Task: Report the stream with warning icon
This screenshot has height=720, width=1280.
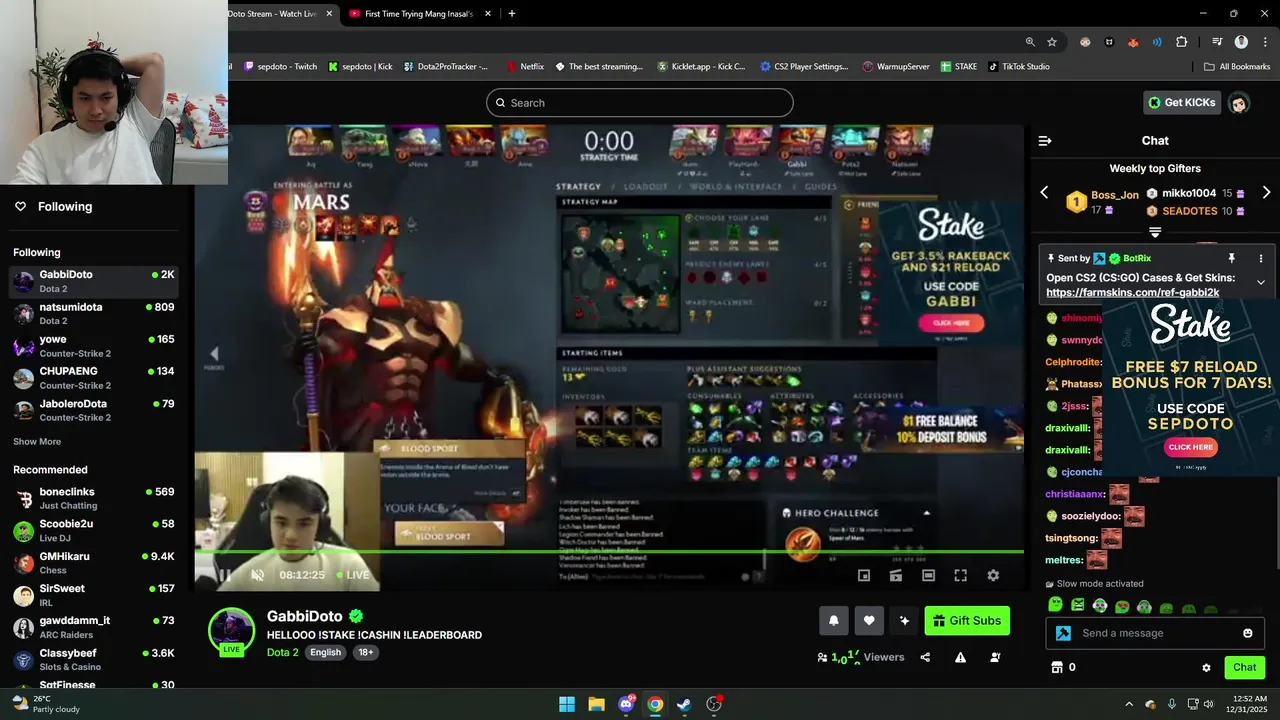Action: click(x=960, y=657)
